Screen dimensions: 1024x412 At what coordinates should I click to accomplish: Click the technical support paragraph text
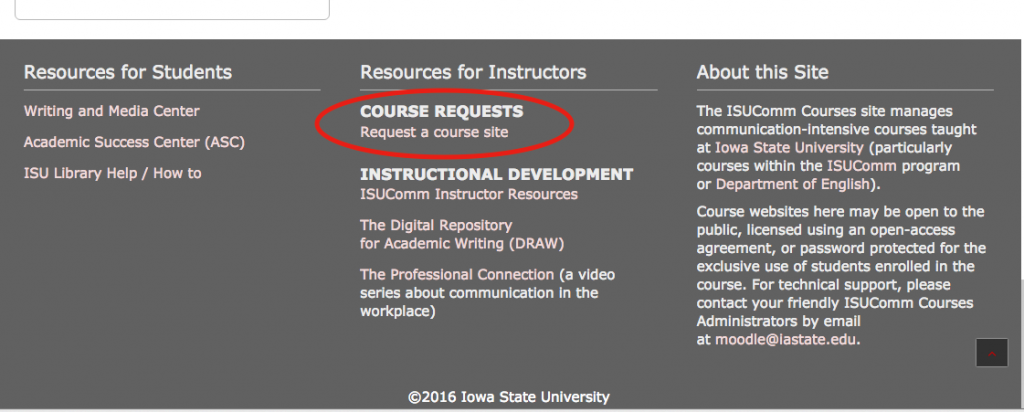pyautogui.click(x=842, y=276)
